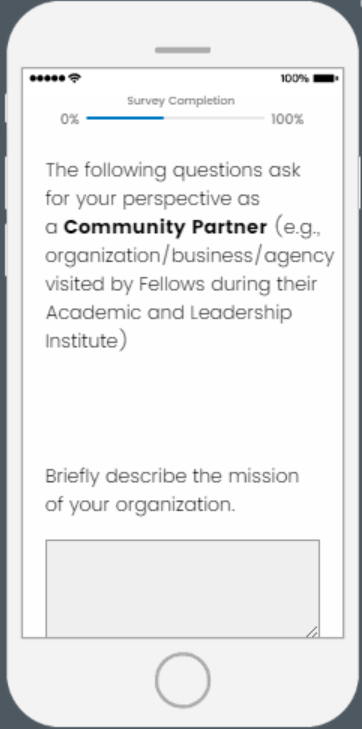
Task: Click the Wi-Fi icon in status bar
Action: [x=74, y=78]
